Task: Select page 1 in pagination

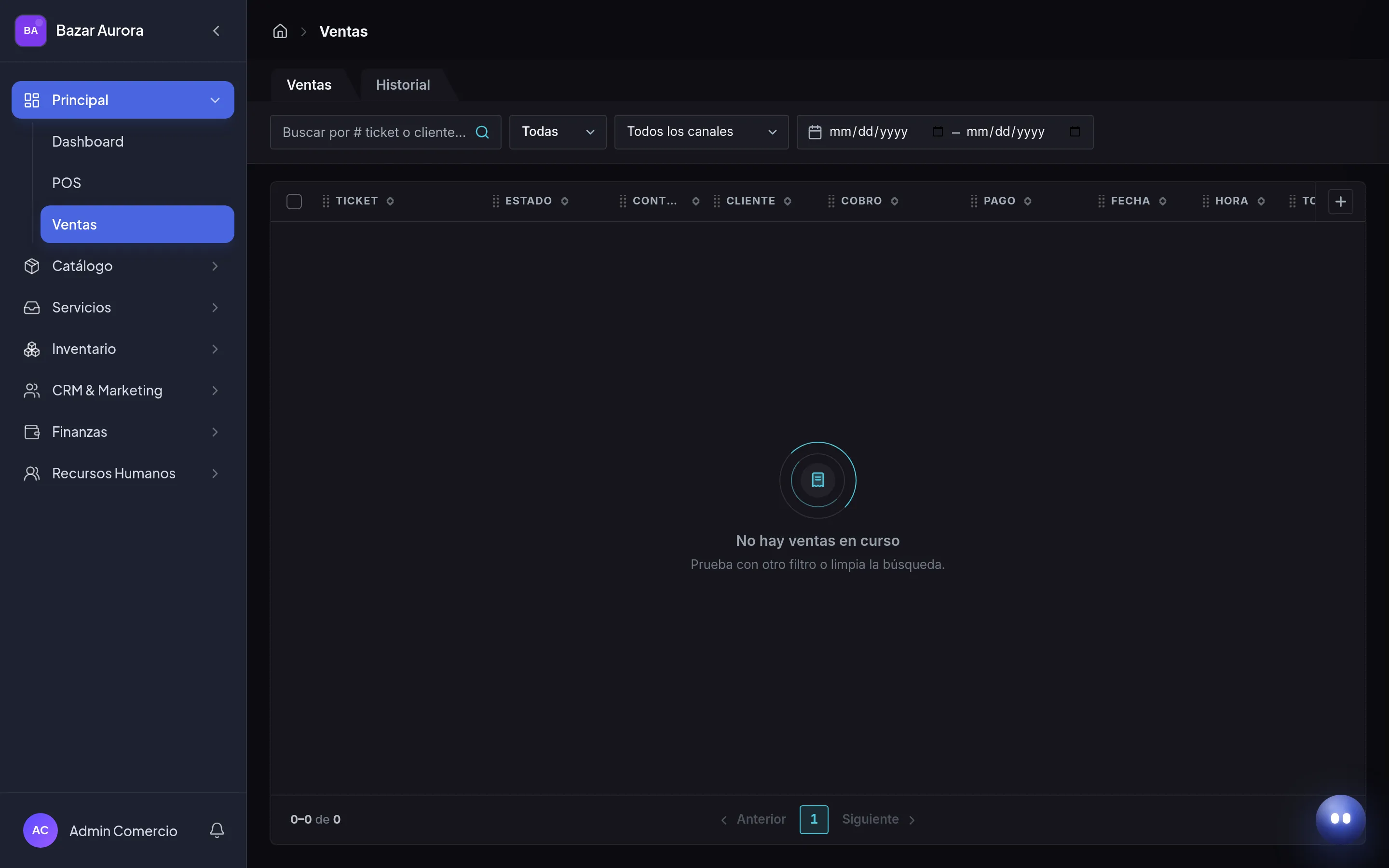Action: point(814,819)
